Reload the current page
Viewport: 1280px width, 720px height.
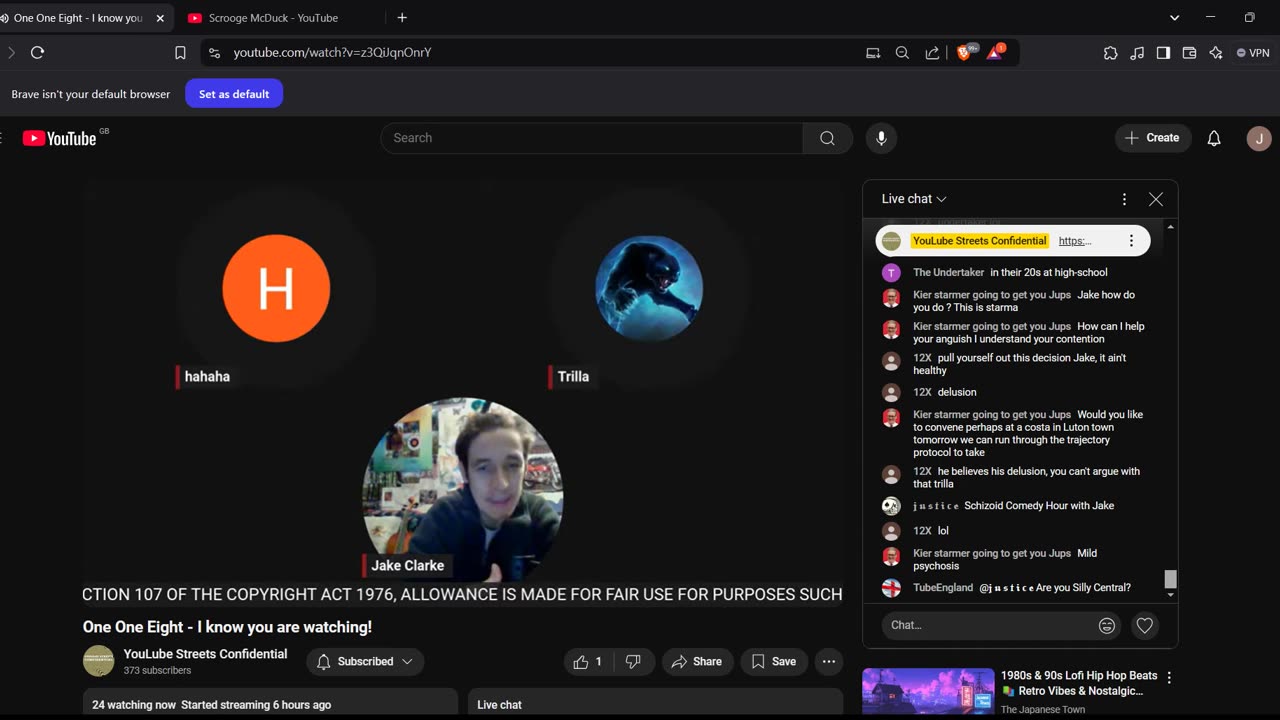tap(37, 53)
